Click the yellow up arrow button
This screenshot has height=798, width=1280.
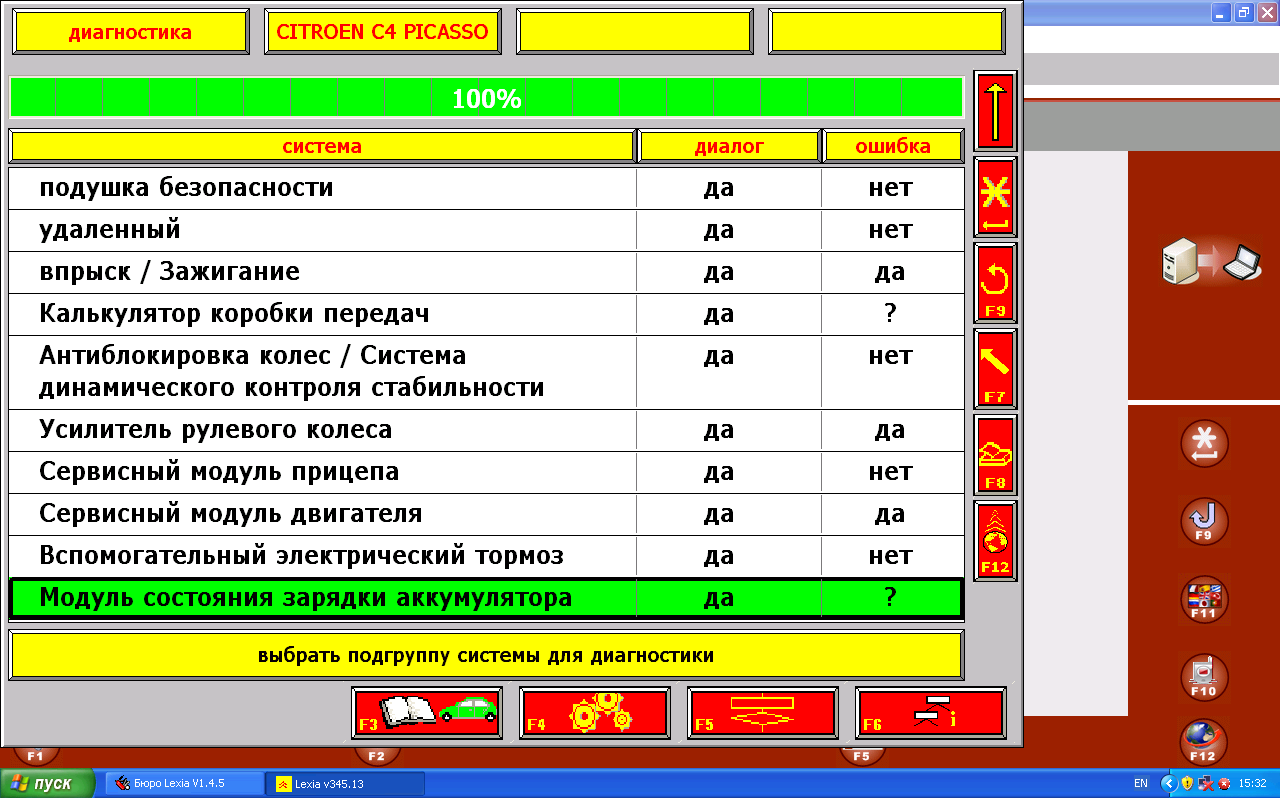995,111
